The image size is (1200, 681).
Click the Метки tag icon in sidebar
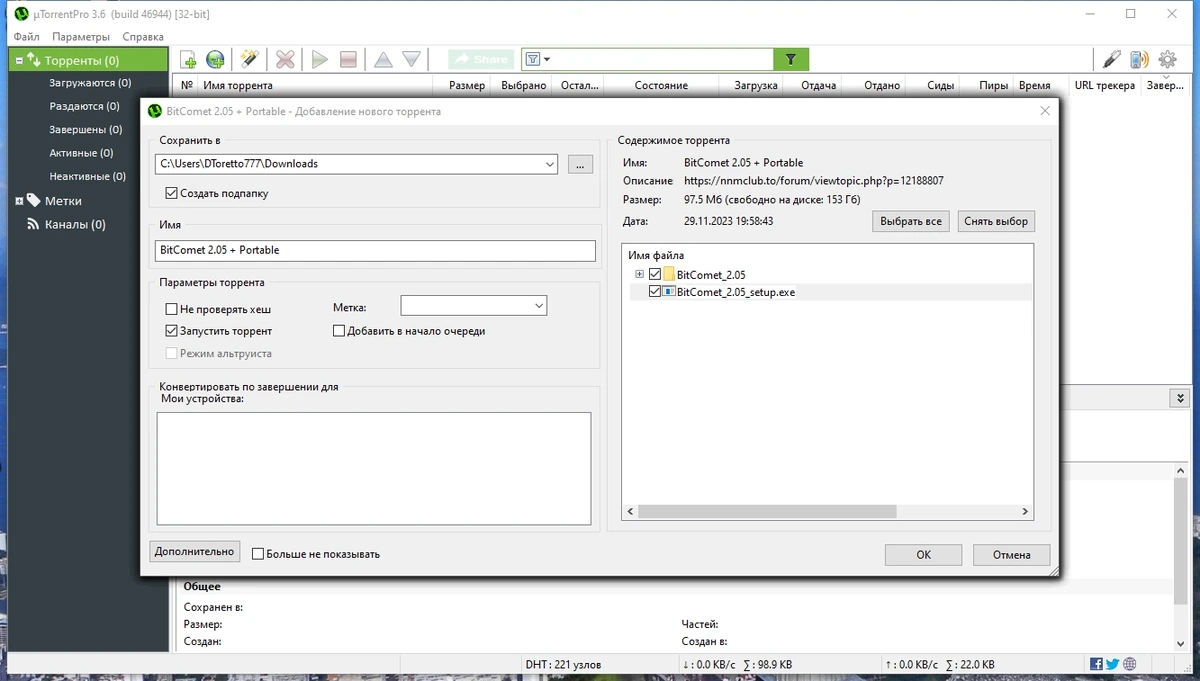coord(33,200)
